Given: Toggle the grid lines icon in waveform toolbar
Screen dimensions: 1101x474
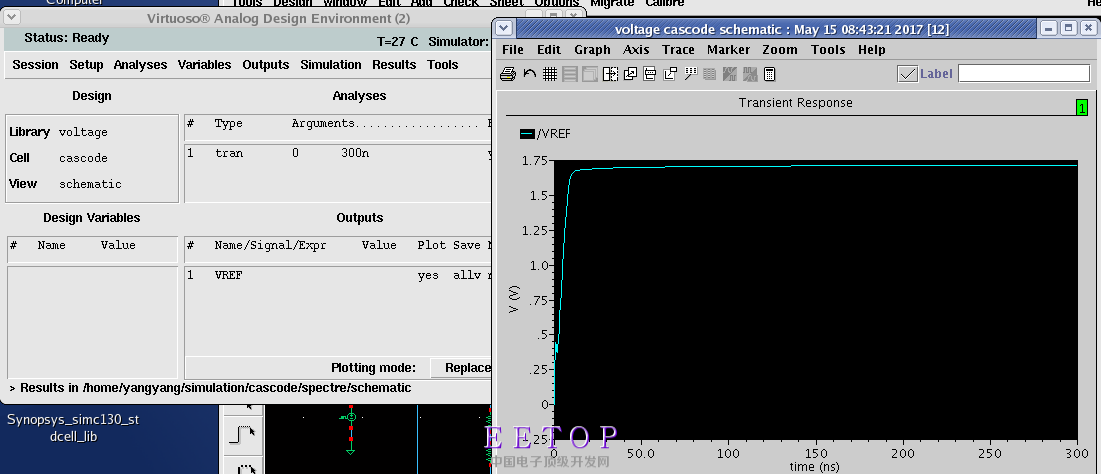Looking at the screenshot, I should (550, 74).
